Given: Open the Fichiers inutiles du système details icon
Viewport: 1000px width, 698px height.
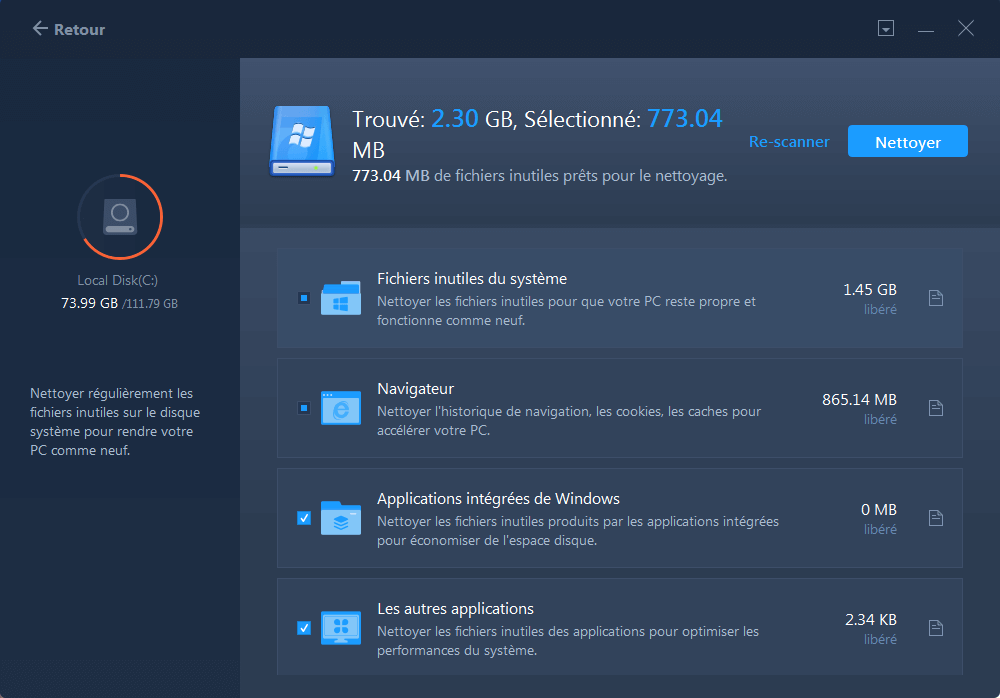Looking at the screenshot, I should (936, 298).
